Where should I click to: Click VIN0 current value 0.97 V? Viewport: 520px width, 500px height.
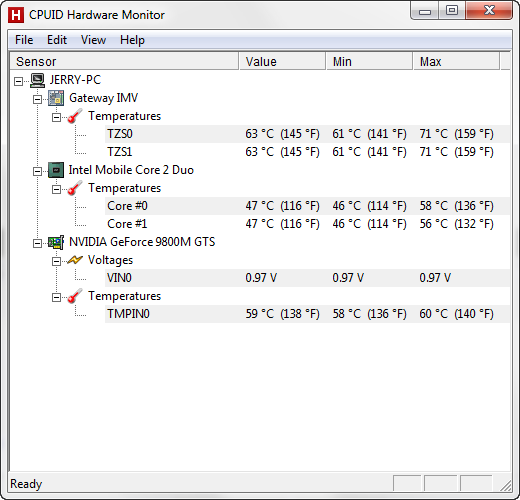(261, 278)
